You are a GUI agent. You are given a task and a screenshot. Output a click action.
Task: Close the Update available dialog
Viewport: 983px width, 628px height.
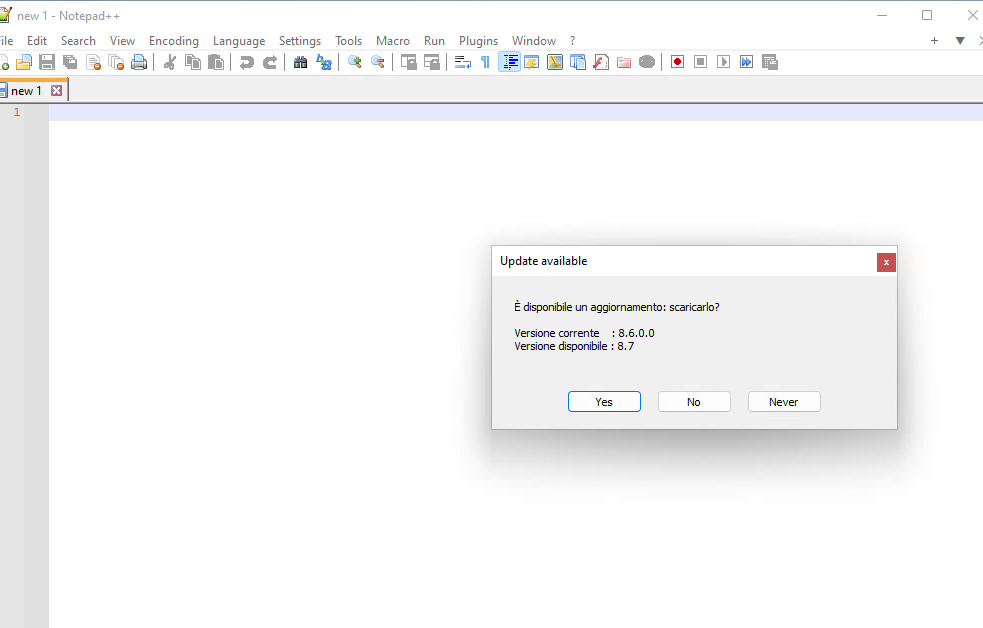[886, 263]
